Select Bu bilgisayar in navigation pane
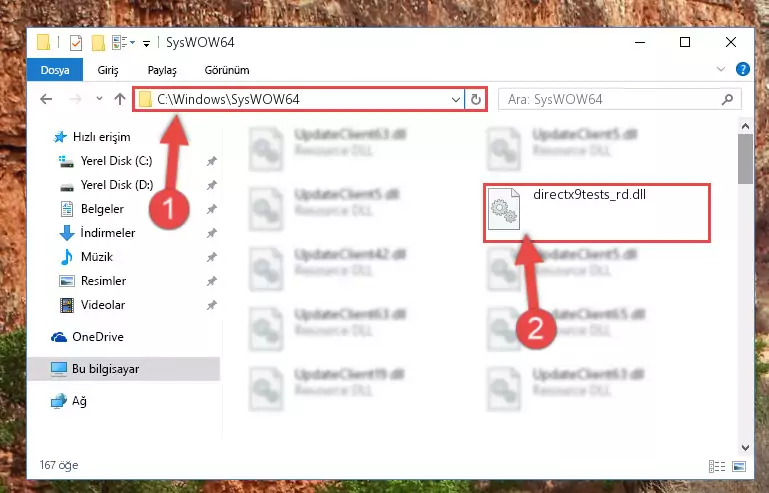Screen dimensions: 769x493 point(123,369)
